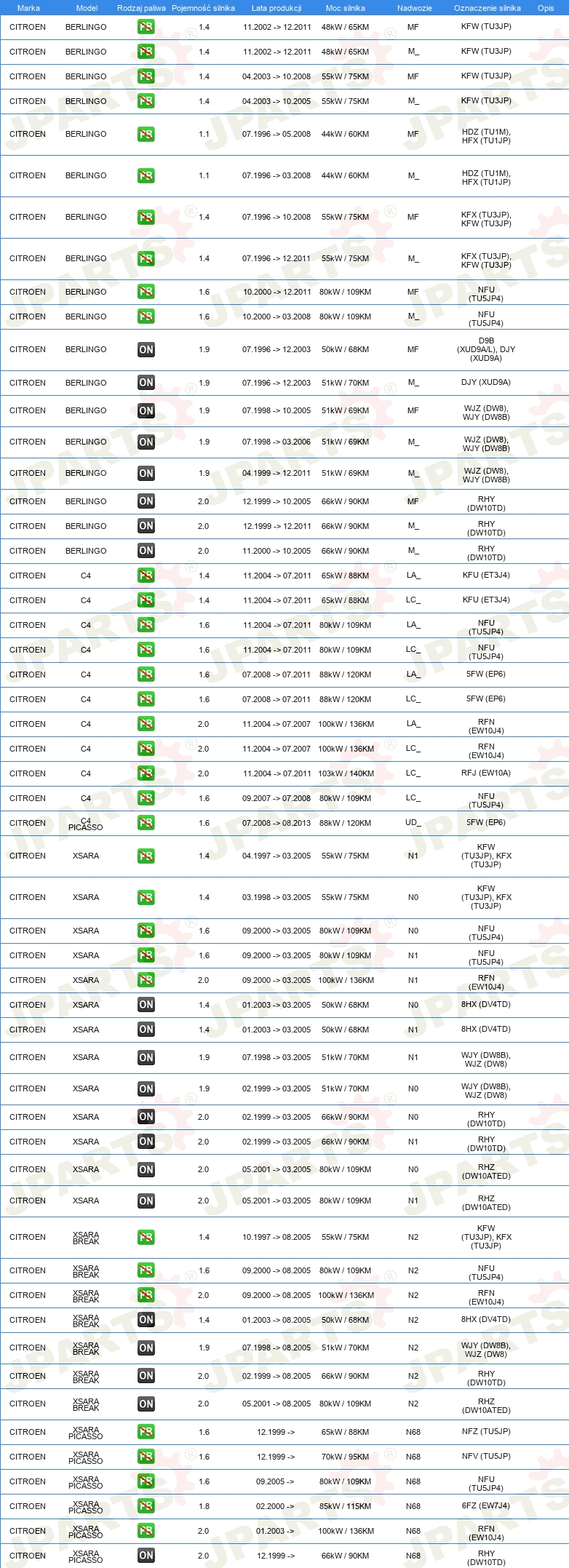Select the 103kW / 140KM power cell
569x1568 pixels.
coord(346,773)
